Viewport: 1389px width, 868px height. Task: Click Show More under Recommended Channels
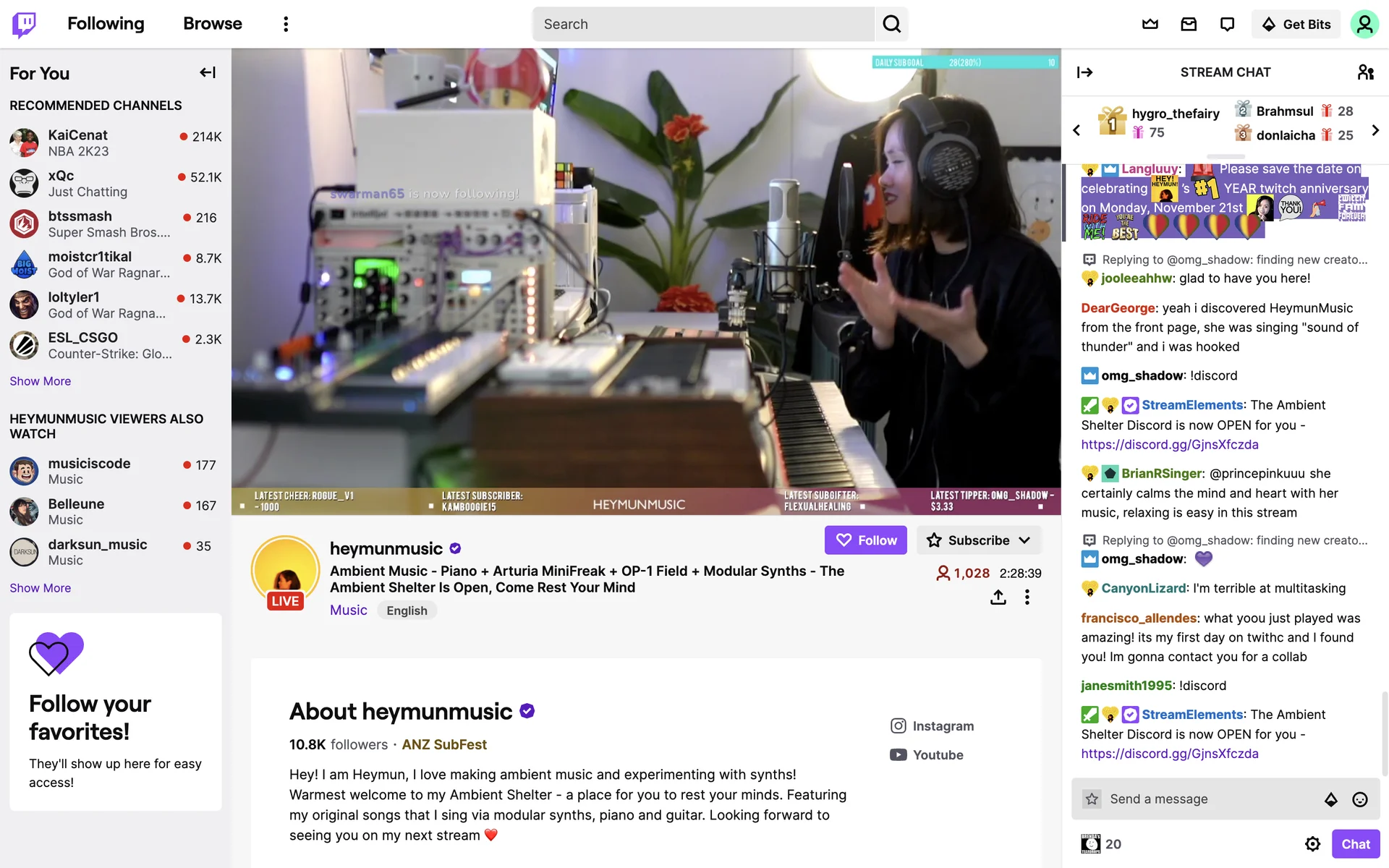[x=41, y=381]
